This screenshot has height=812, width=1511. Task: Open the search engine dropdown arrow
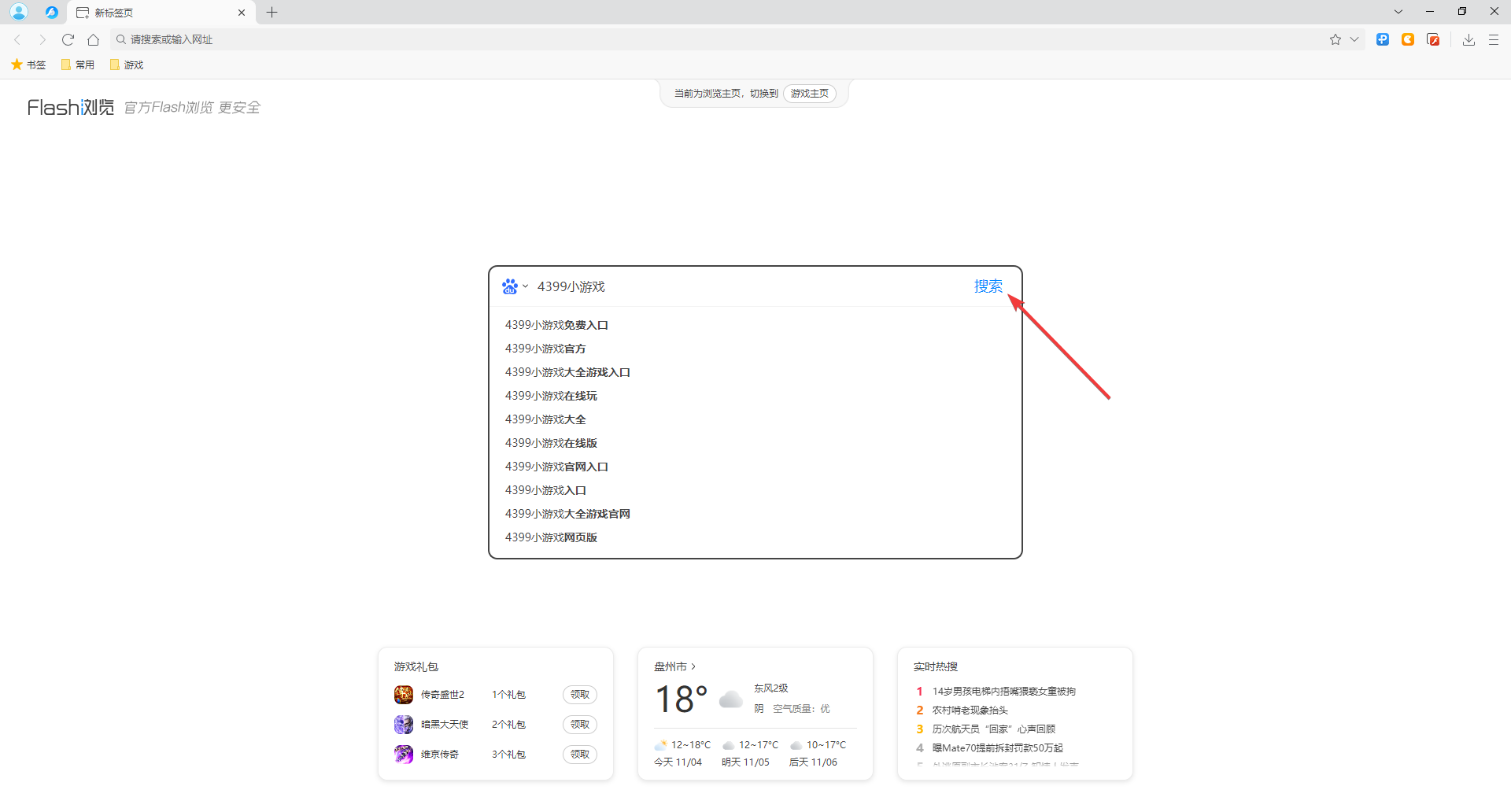point(525,286)
